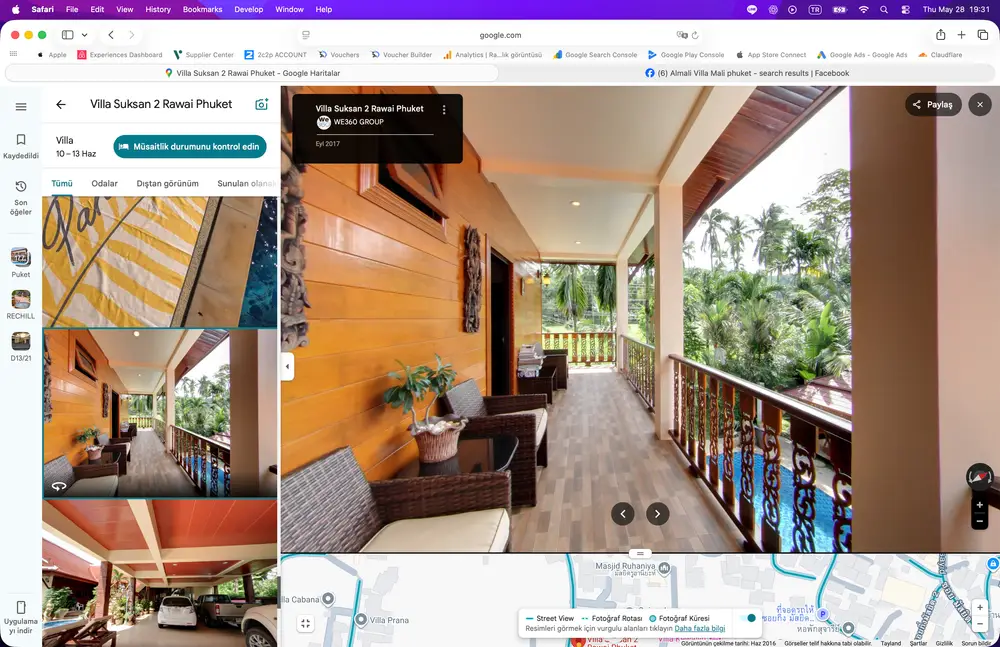
Task: Open Kaydedildi saved places
Action: [x=21, y=146]
